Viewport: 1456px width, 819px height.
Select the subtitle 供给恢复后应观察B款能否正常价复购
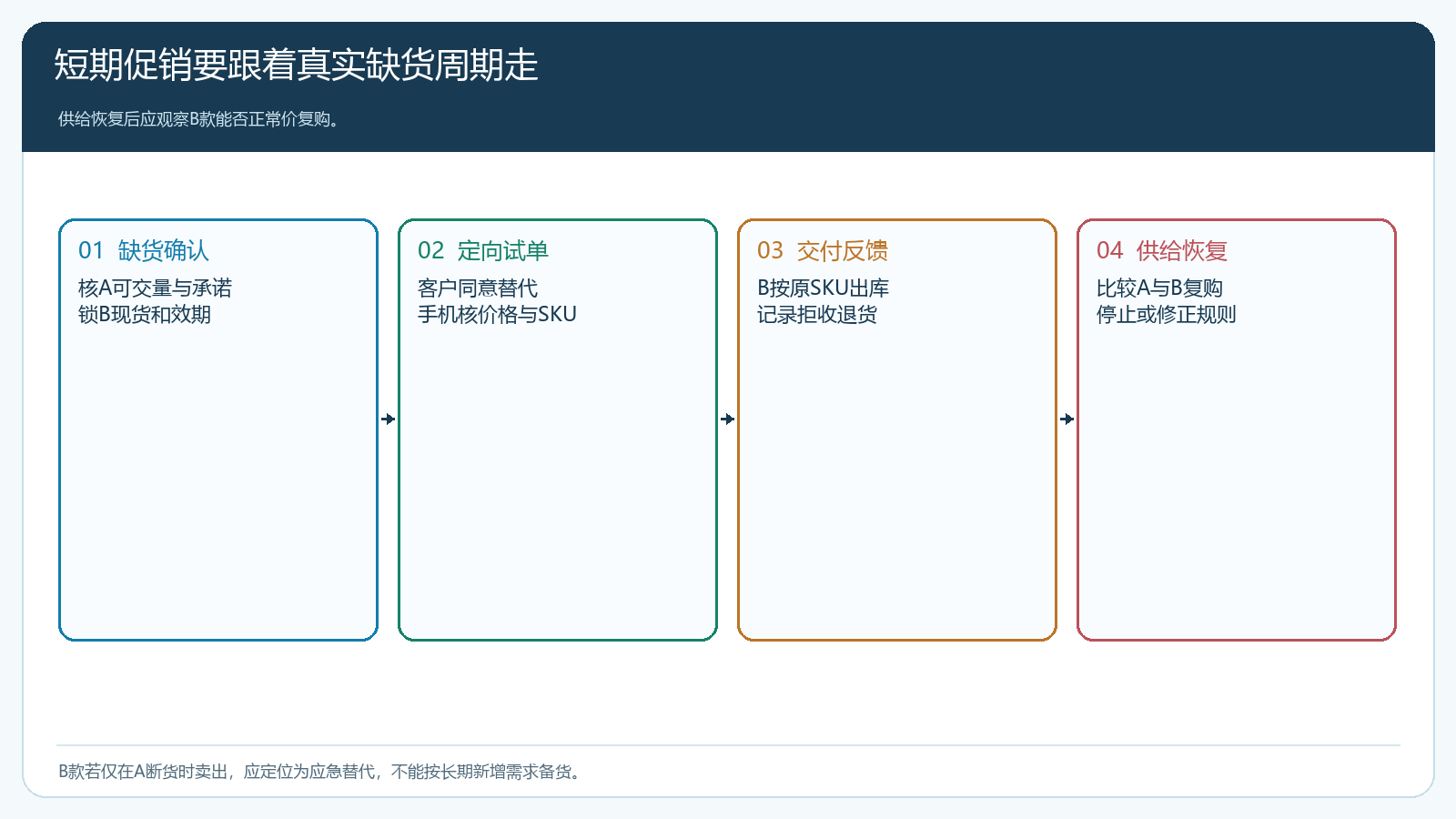199,119
